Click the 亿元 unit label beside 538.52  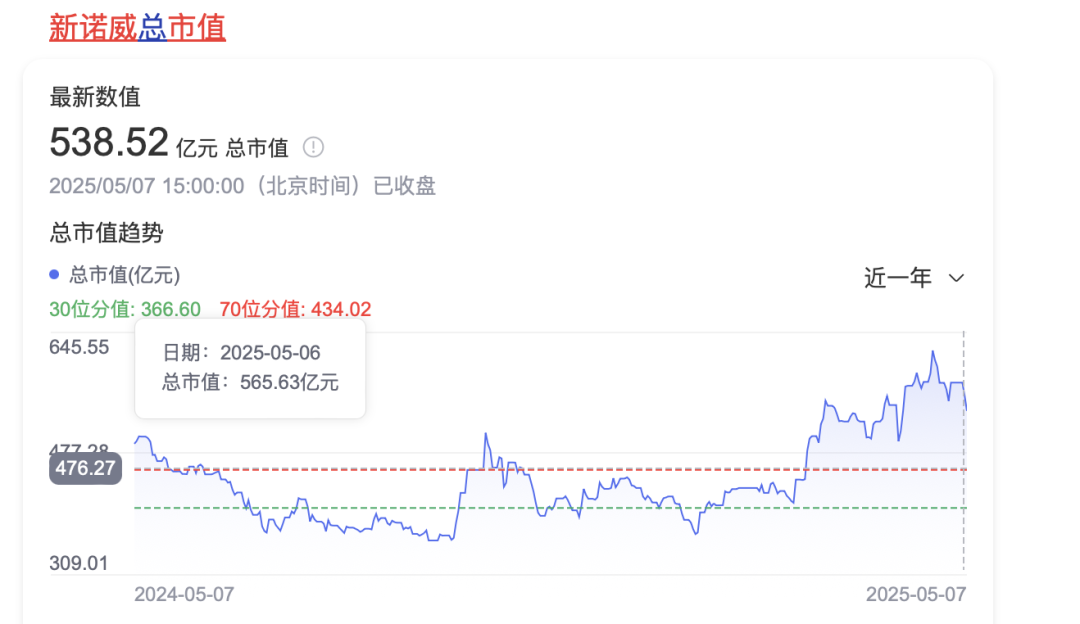point(197,147)
